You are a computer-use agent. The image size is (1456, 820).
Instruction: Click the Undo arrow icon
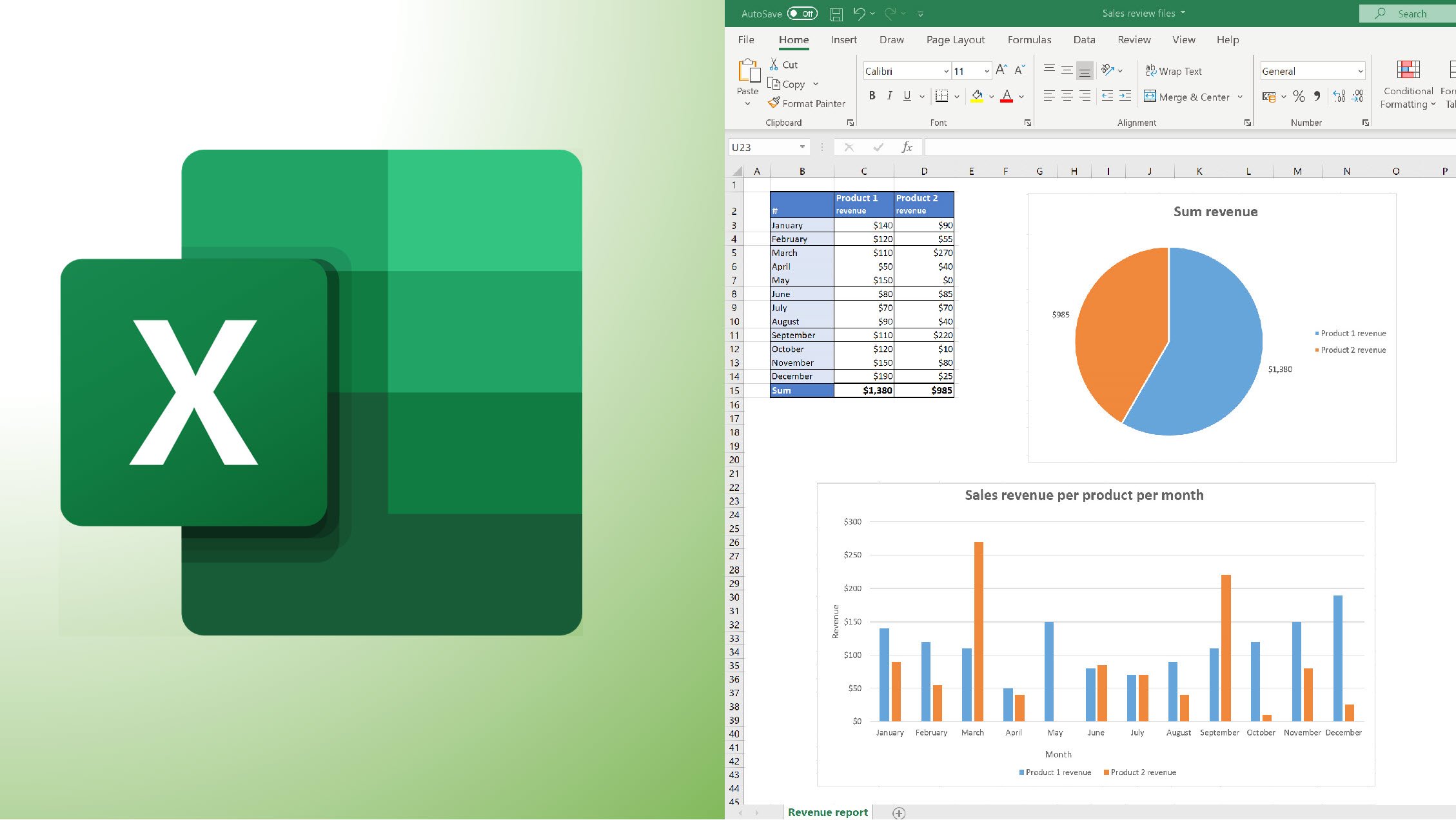pos(858,14)
